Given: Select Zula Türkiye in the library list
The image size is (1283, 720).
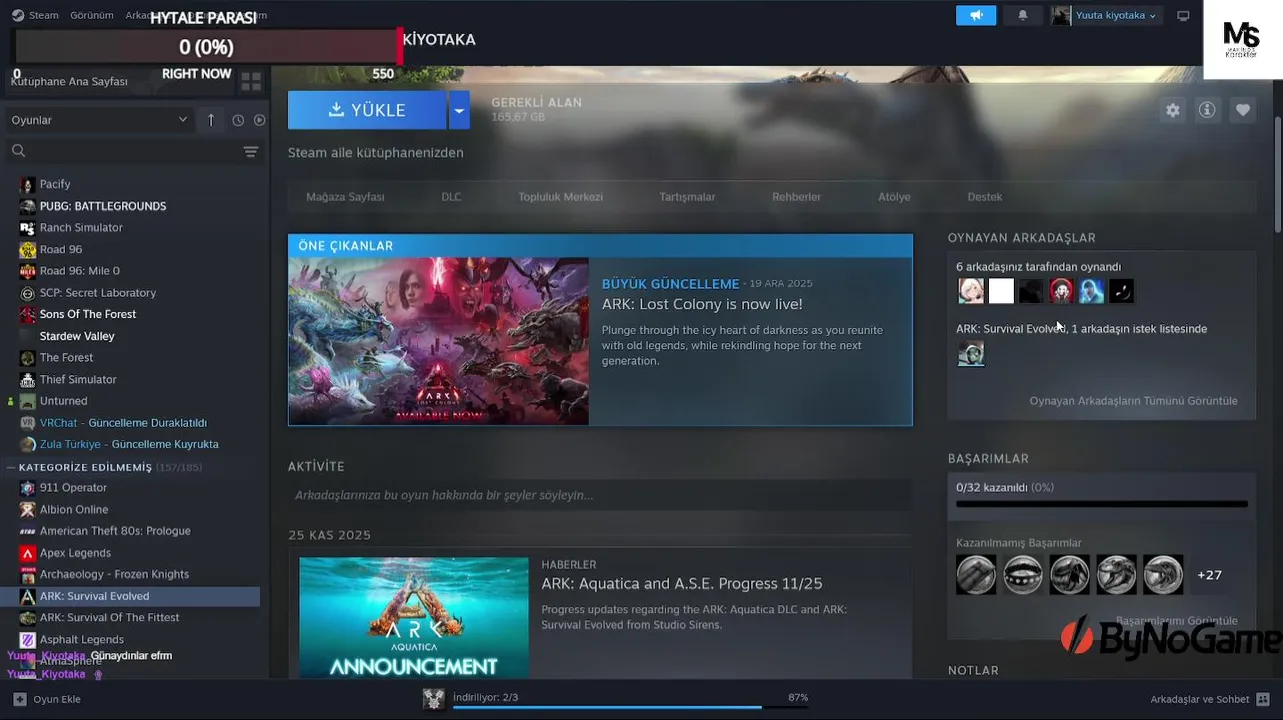Looking at the screenshot, I should (x=130, y=444).
